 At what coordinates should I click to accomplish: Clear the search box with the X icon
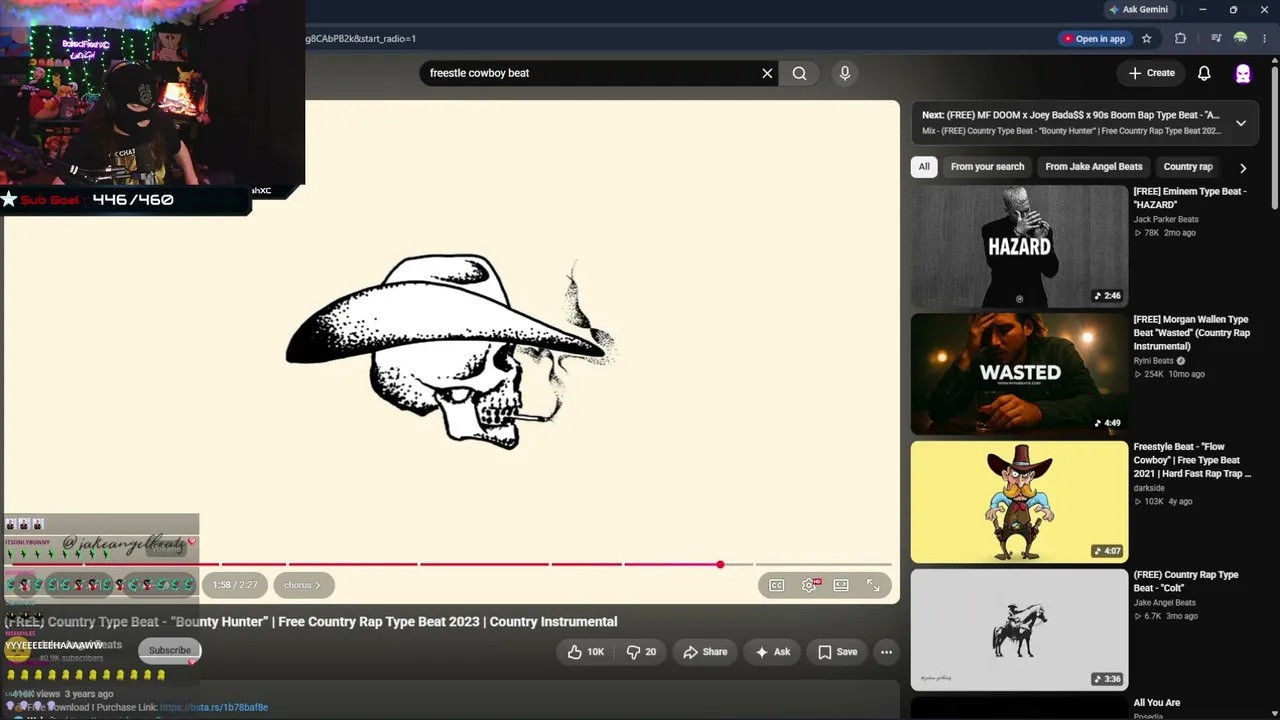[x=767, y=73]
